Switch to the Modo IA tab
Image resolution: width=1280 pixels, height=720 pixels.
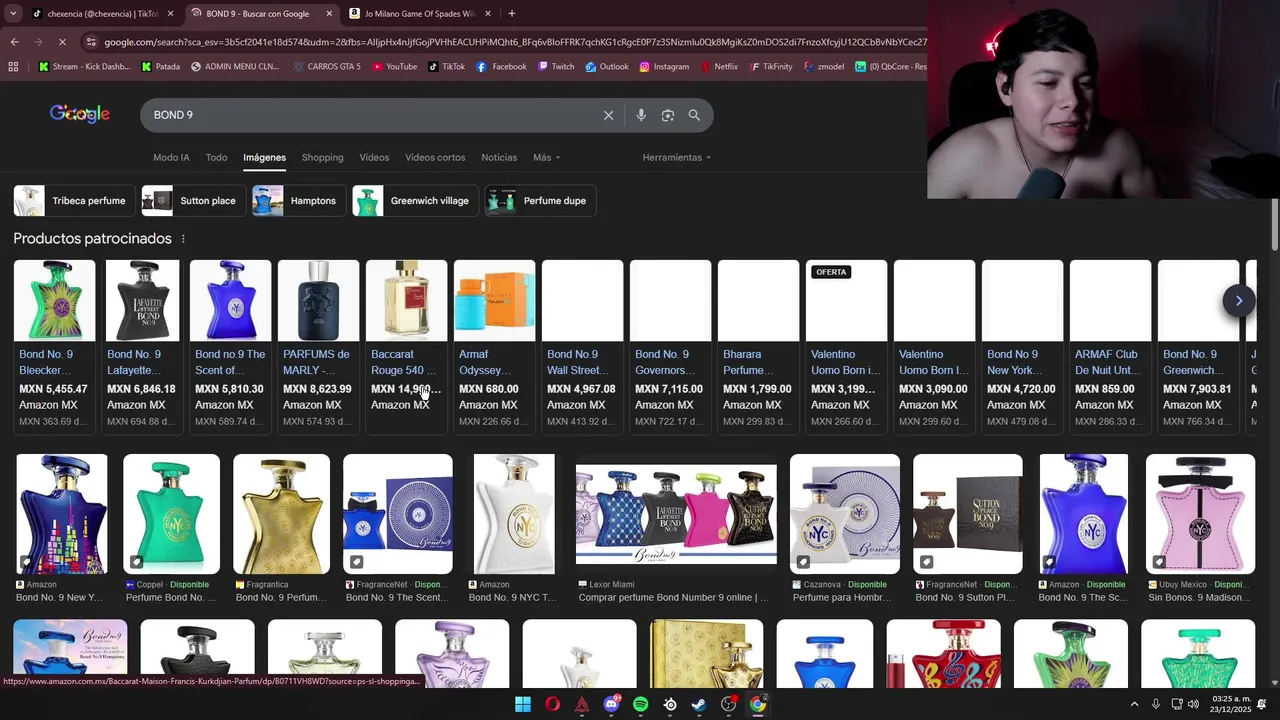[171, 158]
